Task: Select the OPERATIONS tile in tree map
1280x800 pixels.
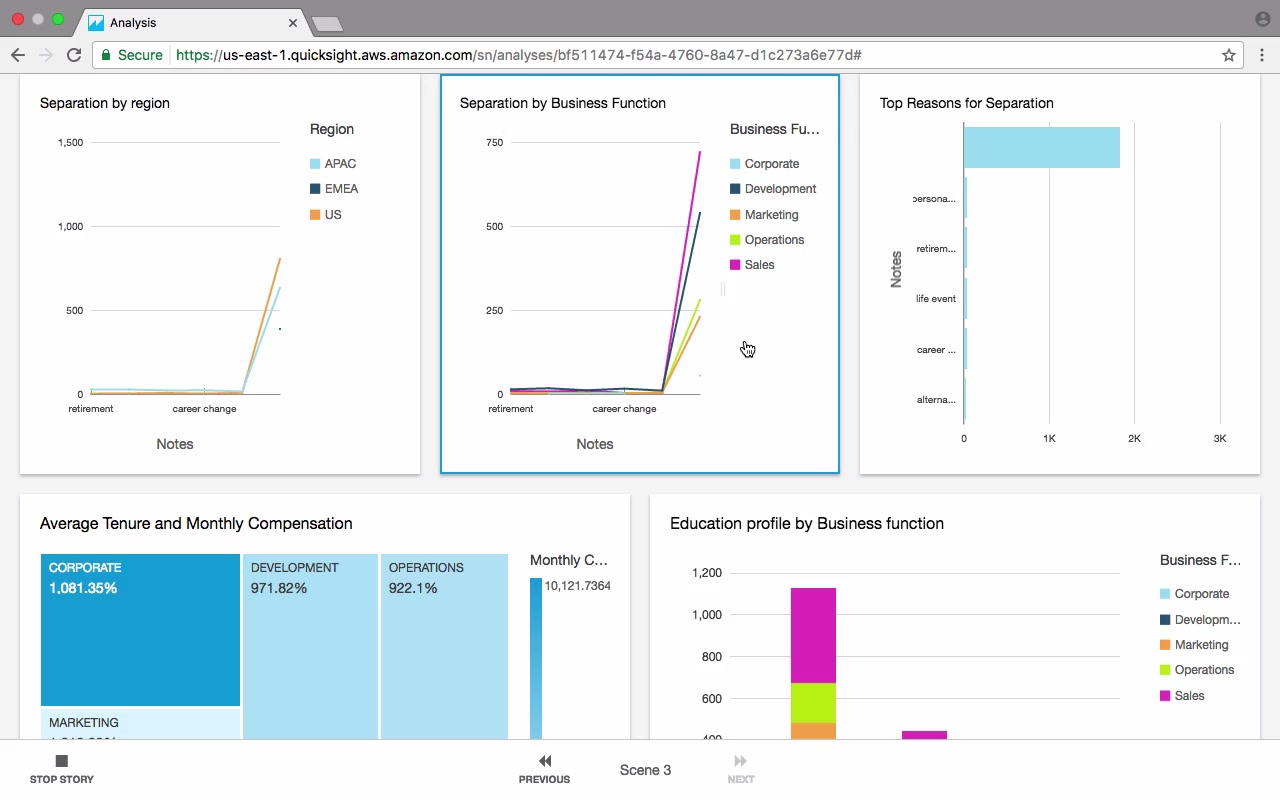Action: coord(444,647)
